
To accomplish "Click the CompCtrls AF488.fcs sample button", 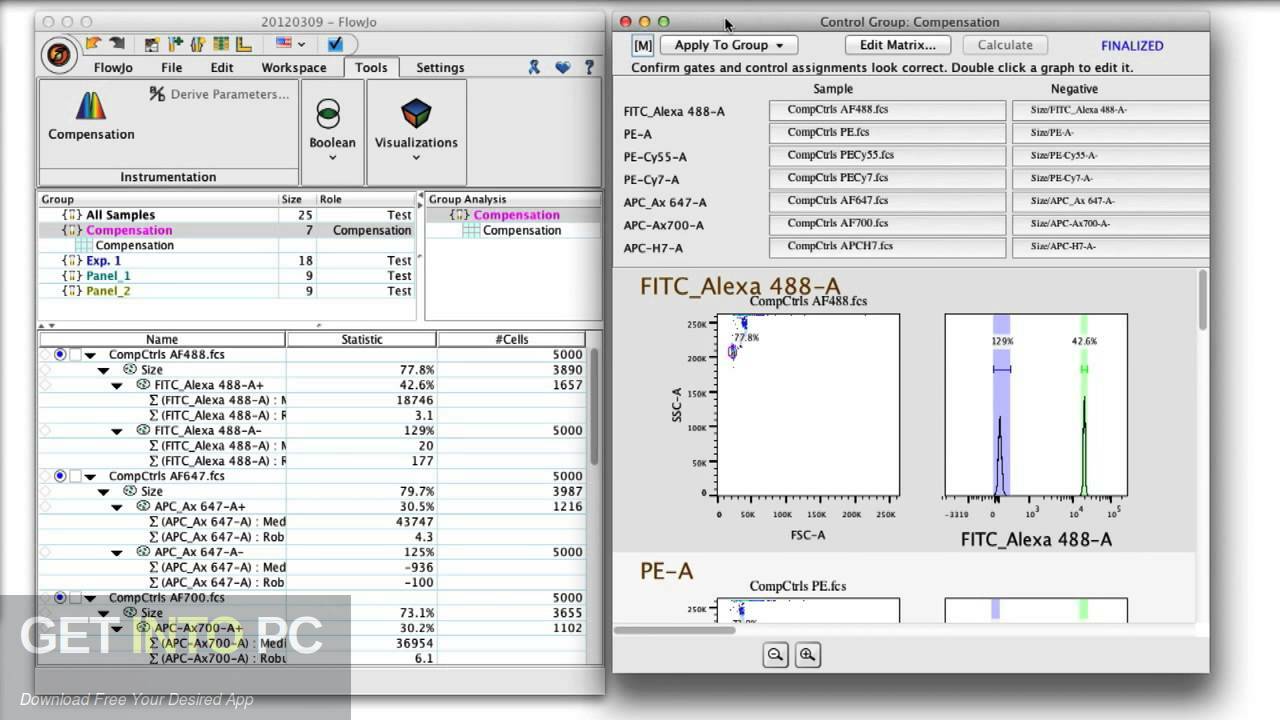I will [887, 111].
